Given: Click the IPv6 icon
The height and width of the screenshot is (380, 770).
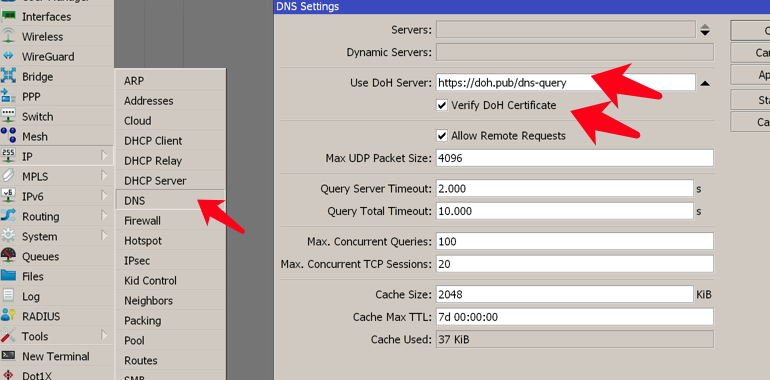Looking at the screenshot, I should point(8,196).
